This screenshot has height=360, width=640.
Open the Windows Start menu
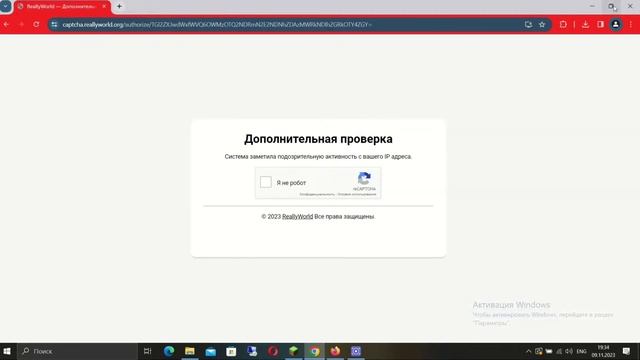click(7, 351)
